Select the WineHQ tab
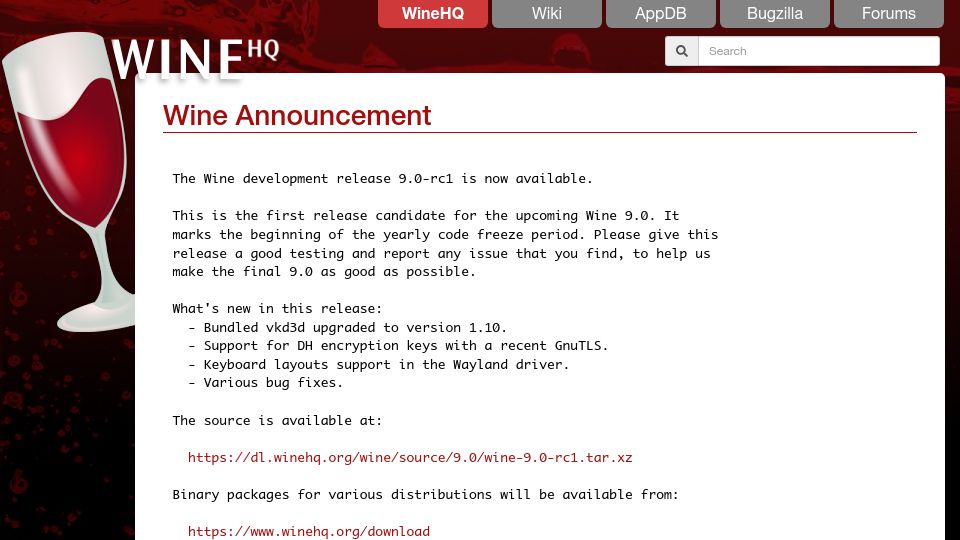This screenshot has height=540, width=960. coord(433,13)
